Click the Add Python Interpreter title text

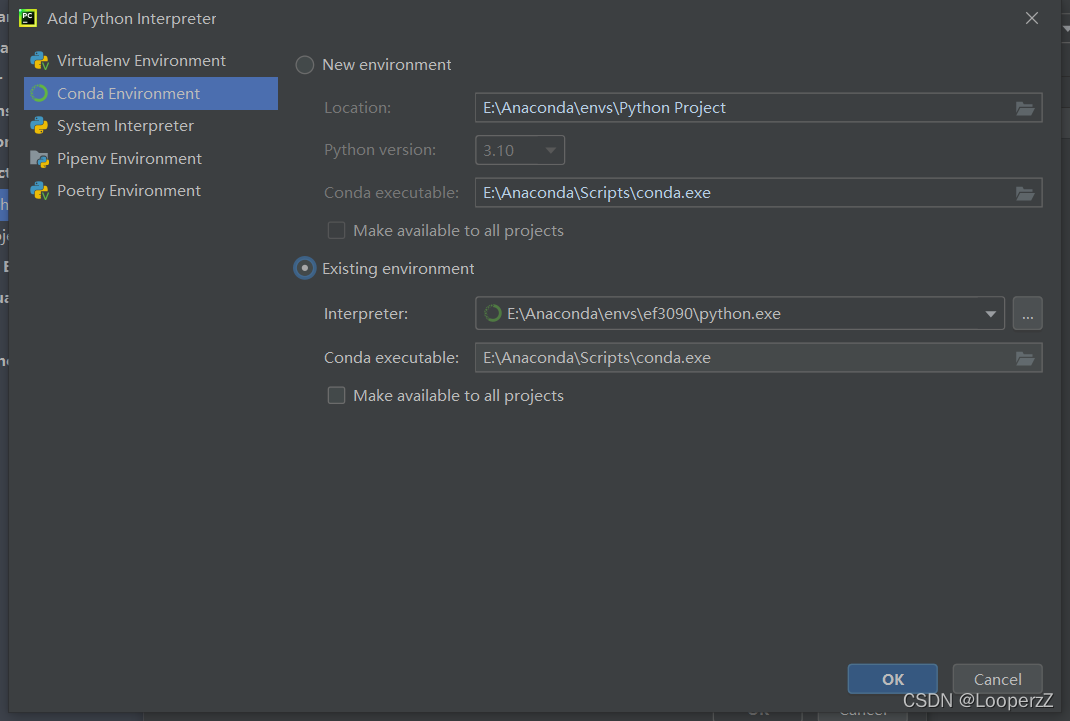(131, 18)
